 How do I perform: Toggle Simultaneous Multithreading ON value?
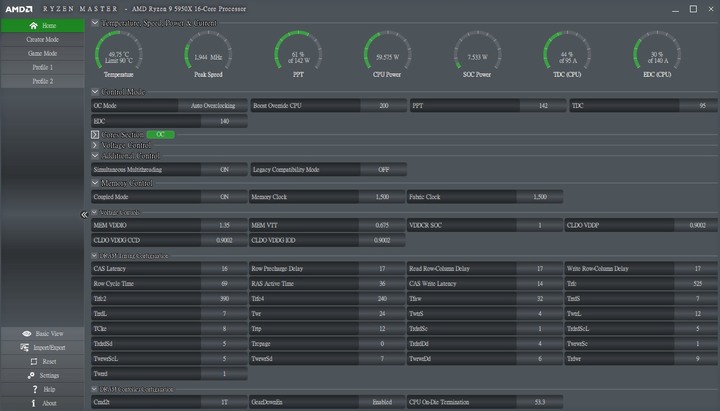(224, 169)
